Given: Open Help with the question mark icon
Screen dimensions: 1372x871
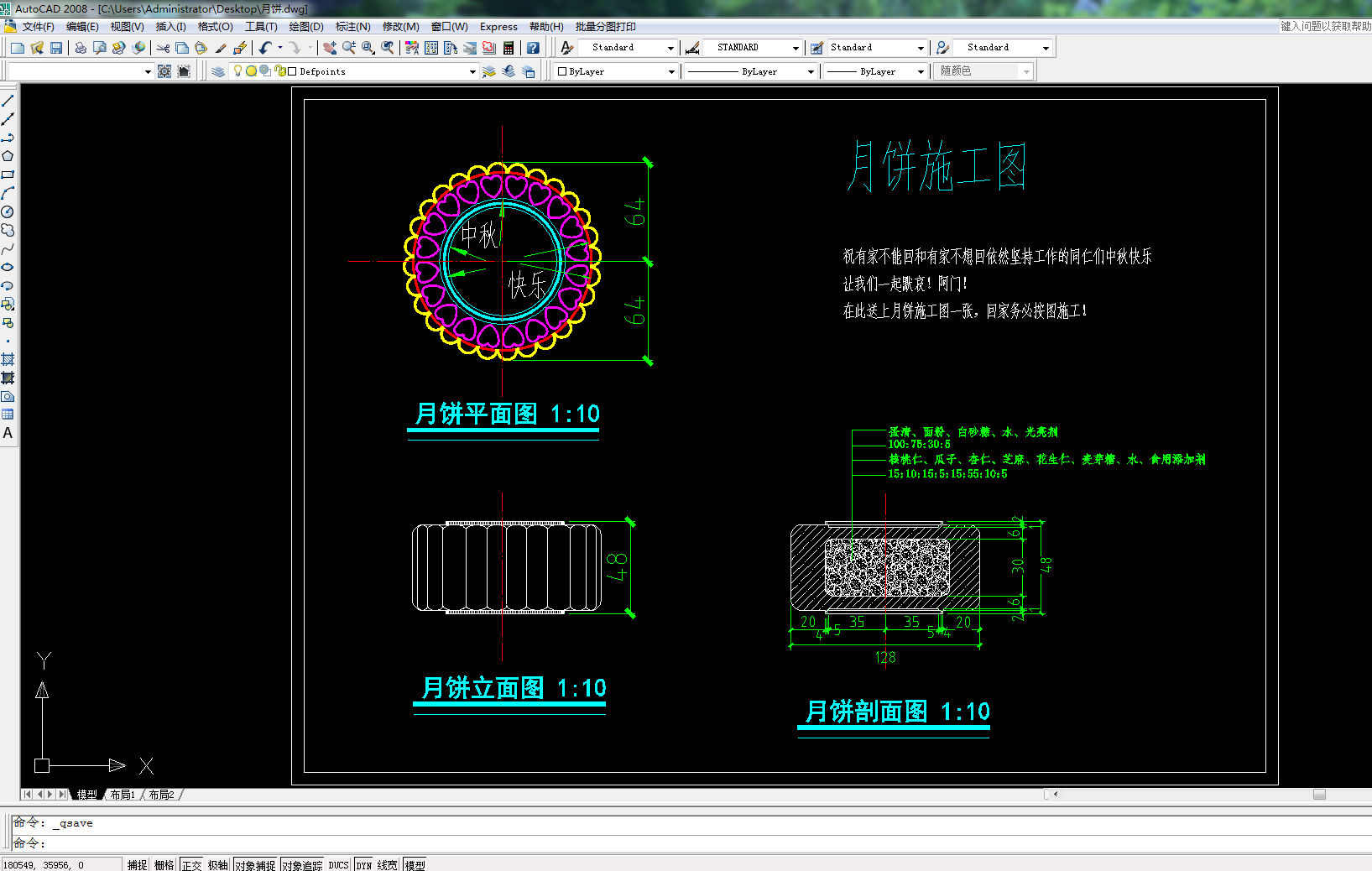Looking at the screenshot, I should click(x=533, y=48).
